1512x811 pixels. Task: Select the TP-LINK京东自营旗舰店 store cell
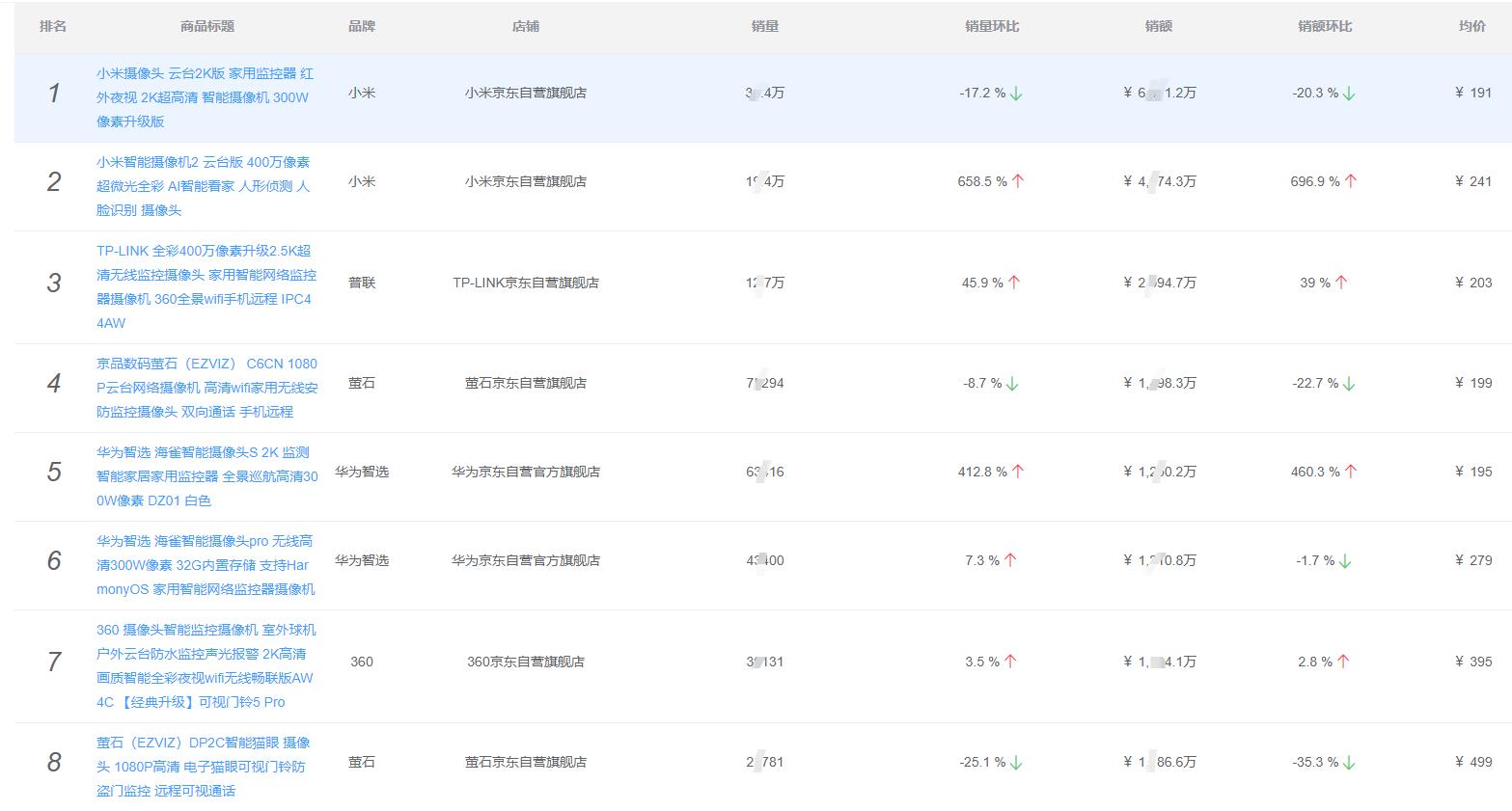pyautogui.click(x=526, y=283)
